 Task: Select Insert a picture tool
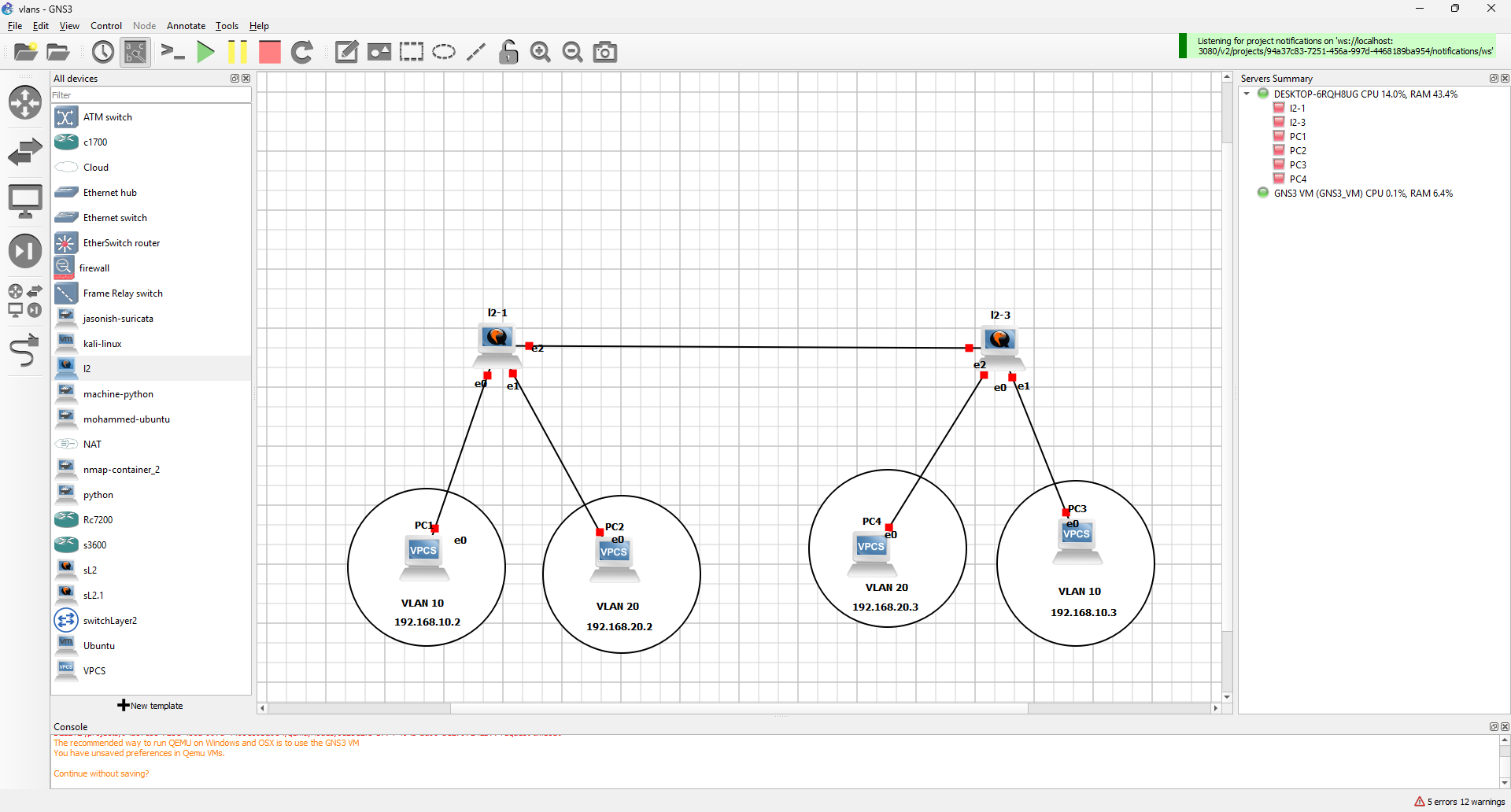[x=379, y=52]
